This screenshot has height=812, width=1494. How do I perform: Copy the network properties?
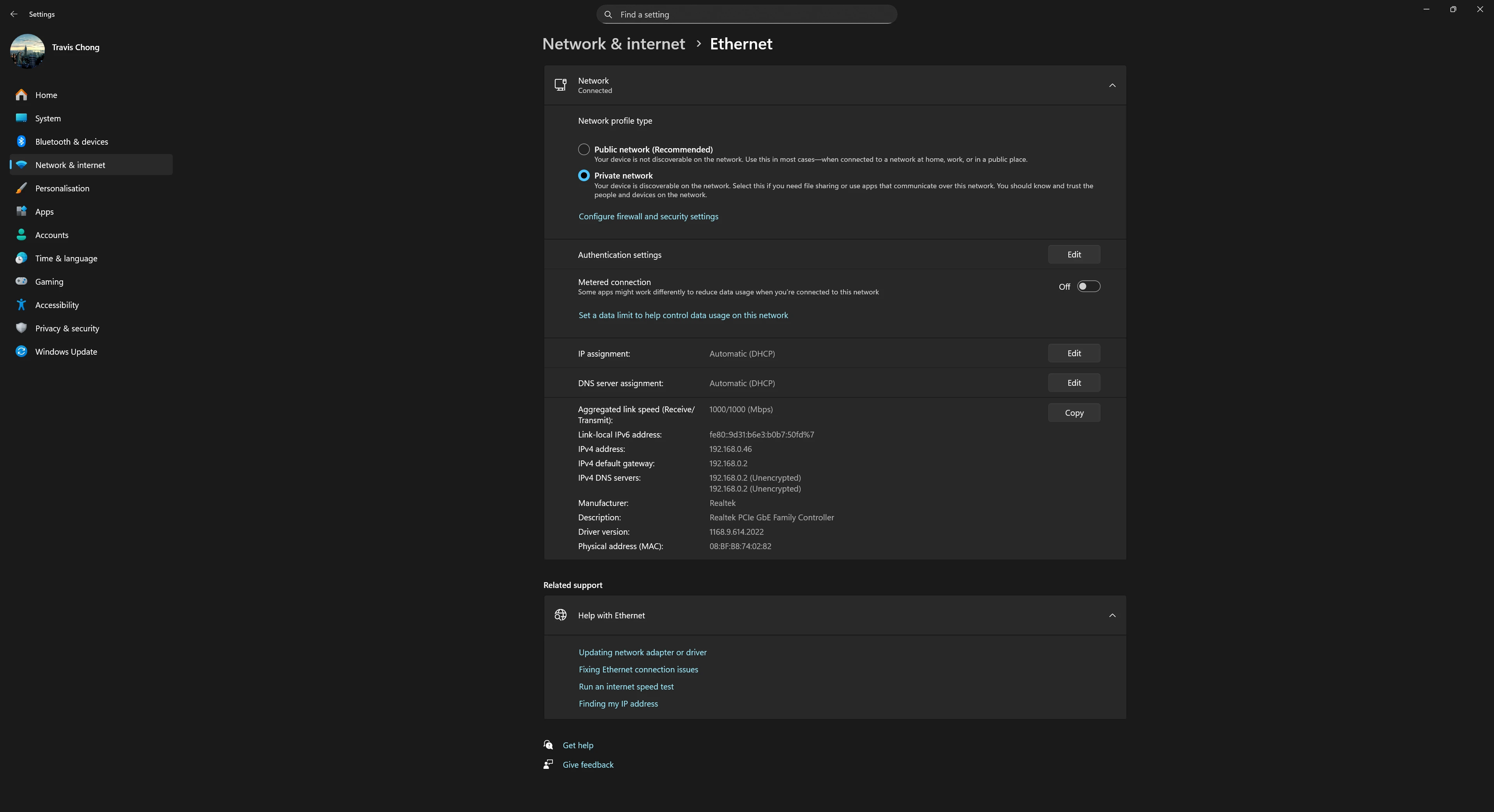(1073, 413)
